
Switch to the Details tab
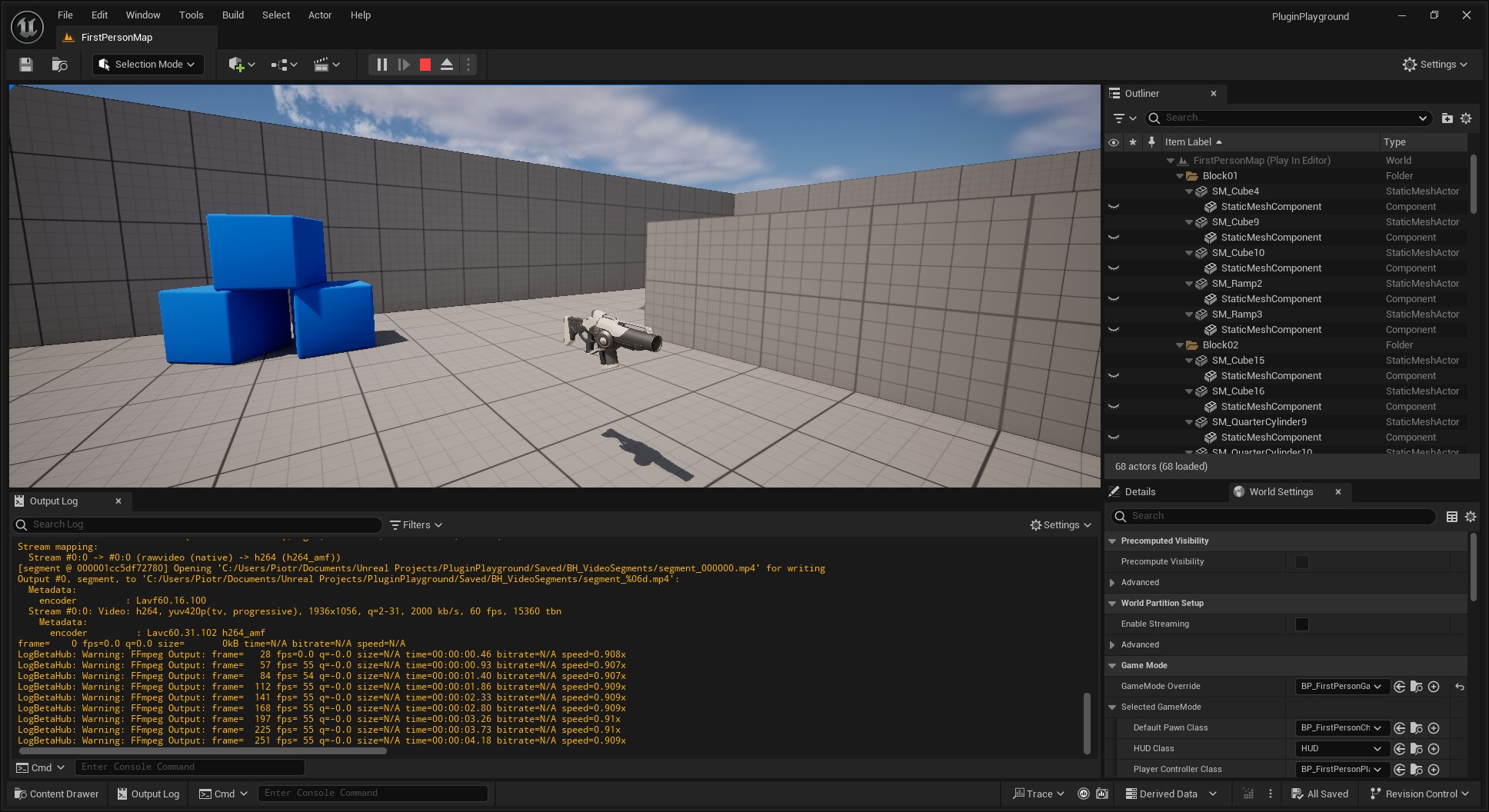[x=1139, y=492]
